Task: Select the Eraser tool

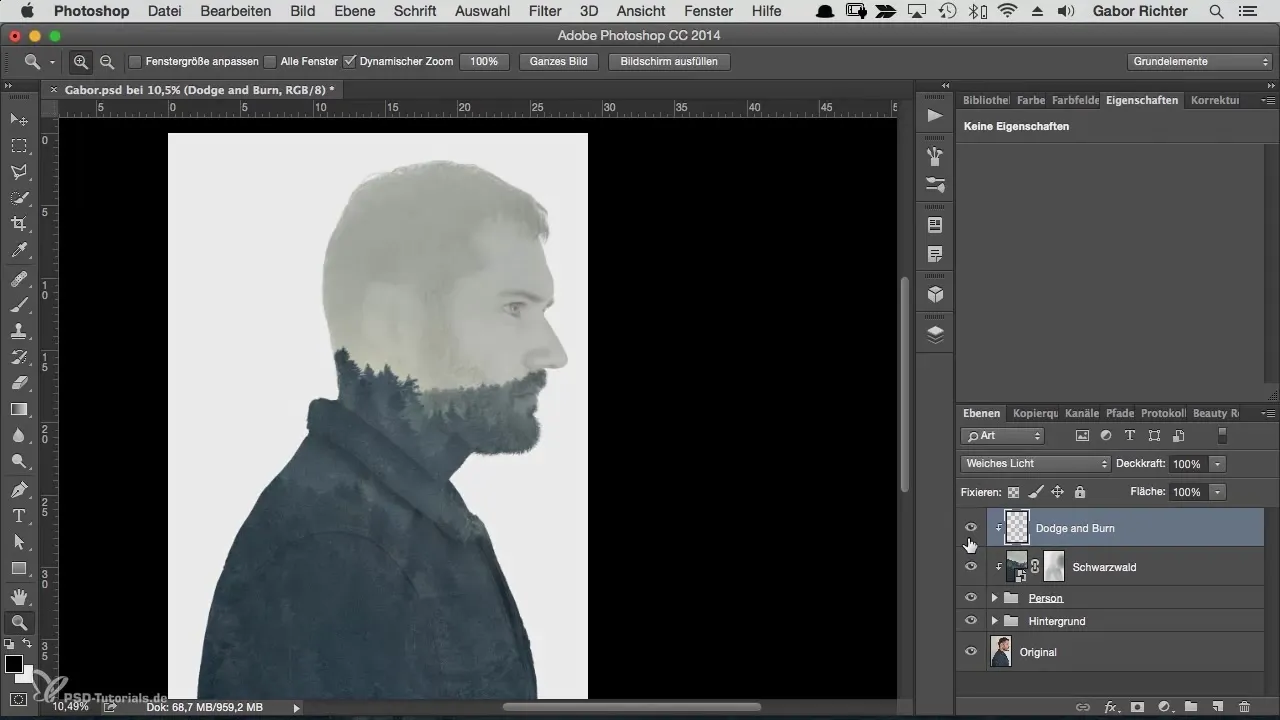Action: (x=19, y=383)
